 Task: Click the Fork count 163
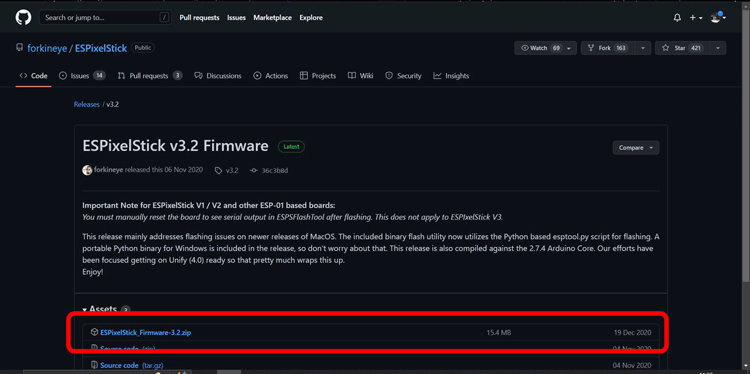(621, 48)
